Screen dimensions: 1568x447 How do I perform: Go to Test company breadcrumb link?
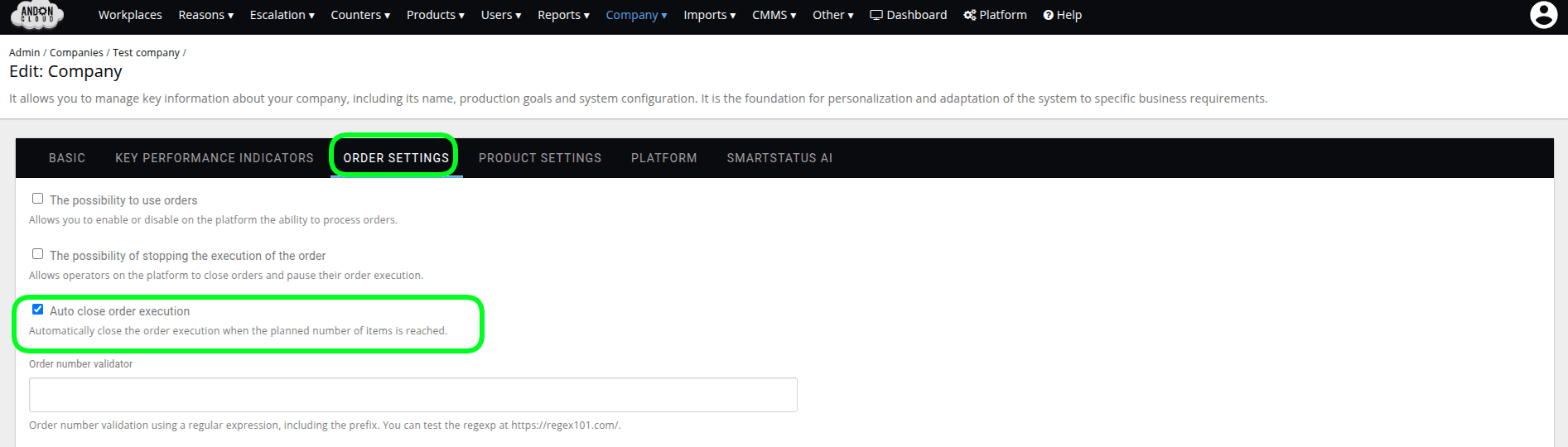tap(146, 52)
